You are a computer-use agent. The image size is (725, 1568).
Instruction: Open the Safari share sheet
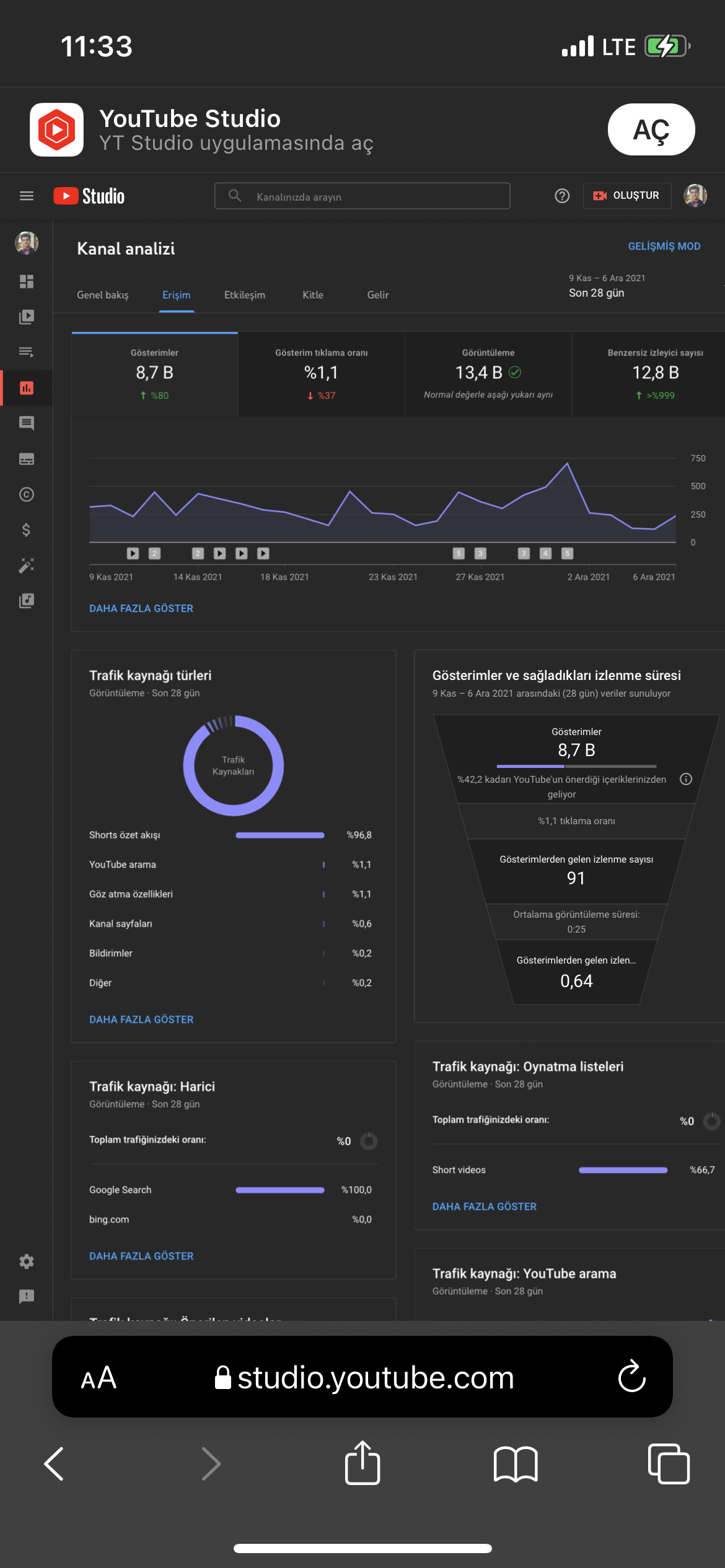(x=362, y=1463)
